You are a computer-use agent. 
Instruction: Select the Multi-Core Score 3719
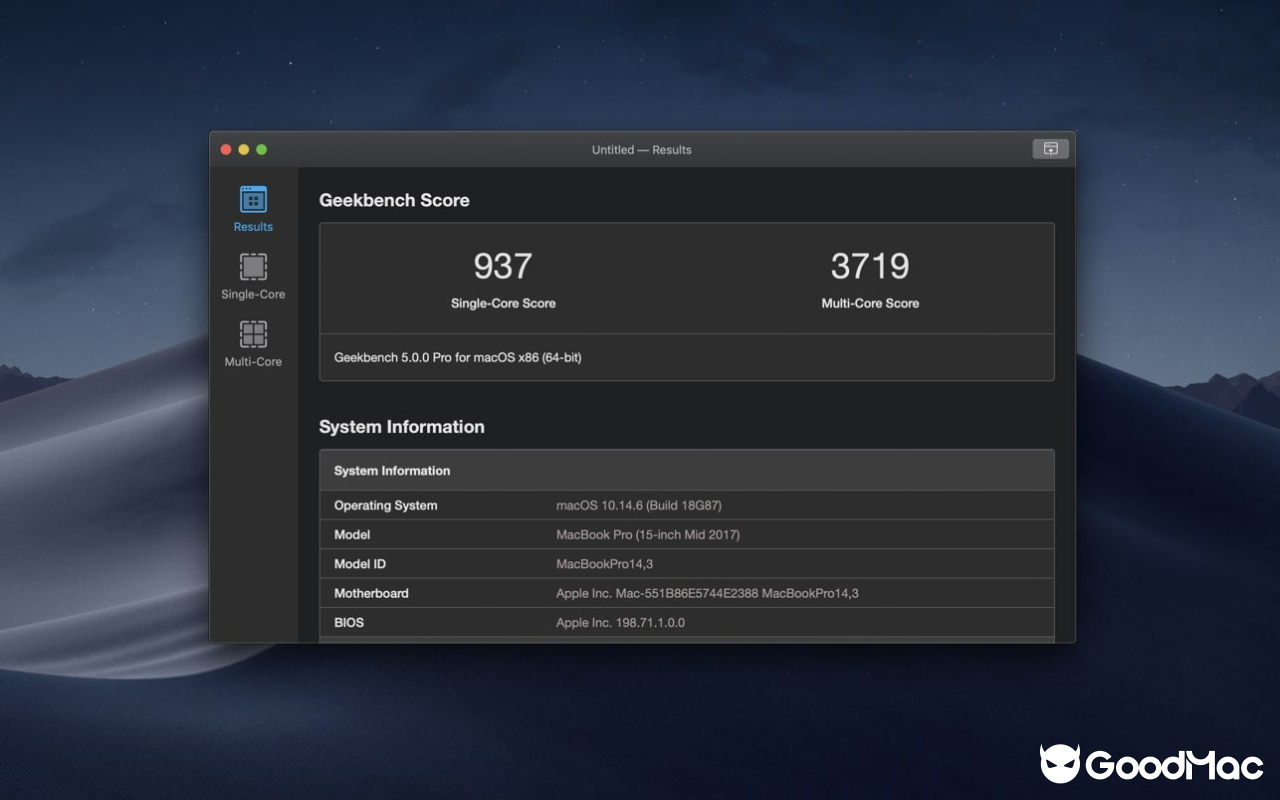(x=870, y=265)
